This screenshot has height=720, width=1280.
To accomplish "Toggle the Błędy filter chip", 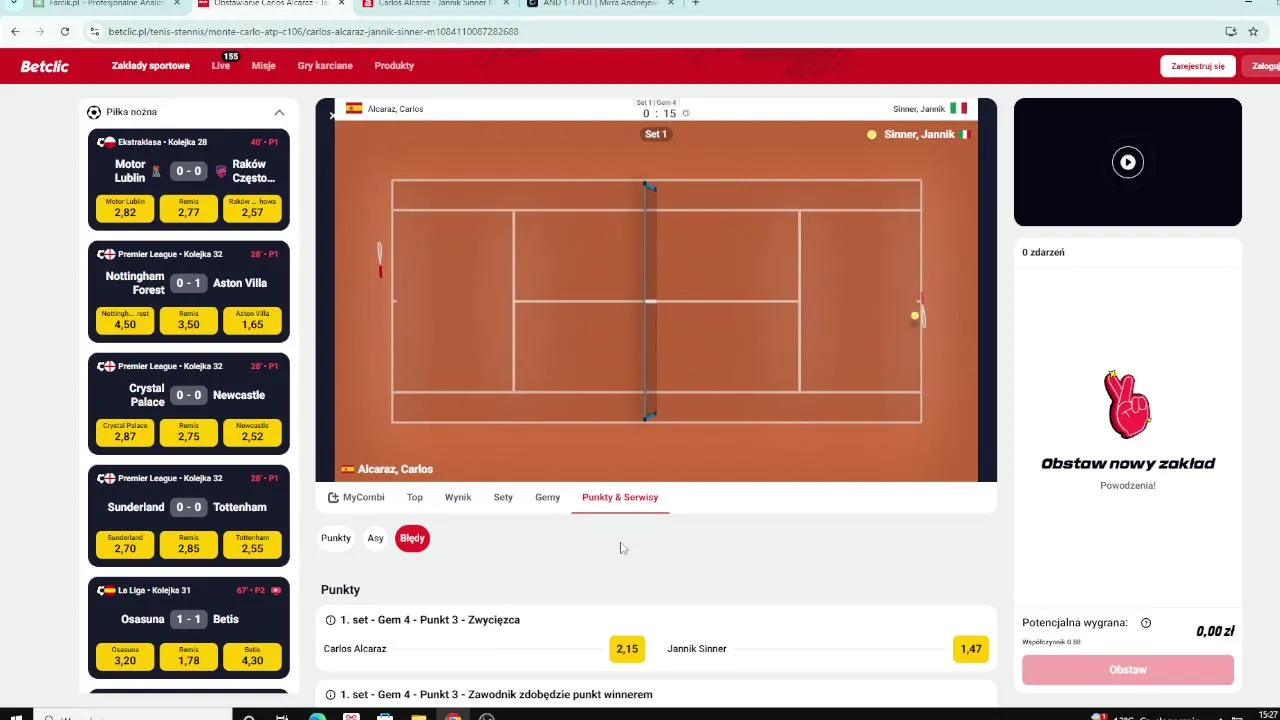I will point(412,538).
